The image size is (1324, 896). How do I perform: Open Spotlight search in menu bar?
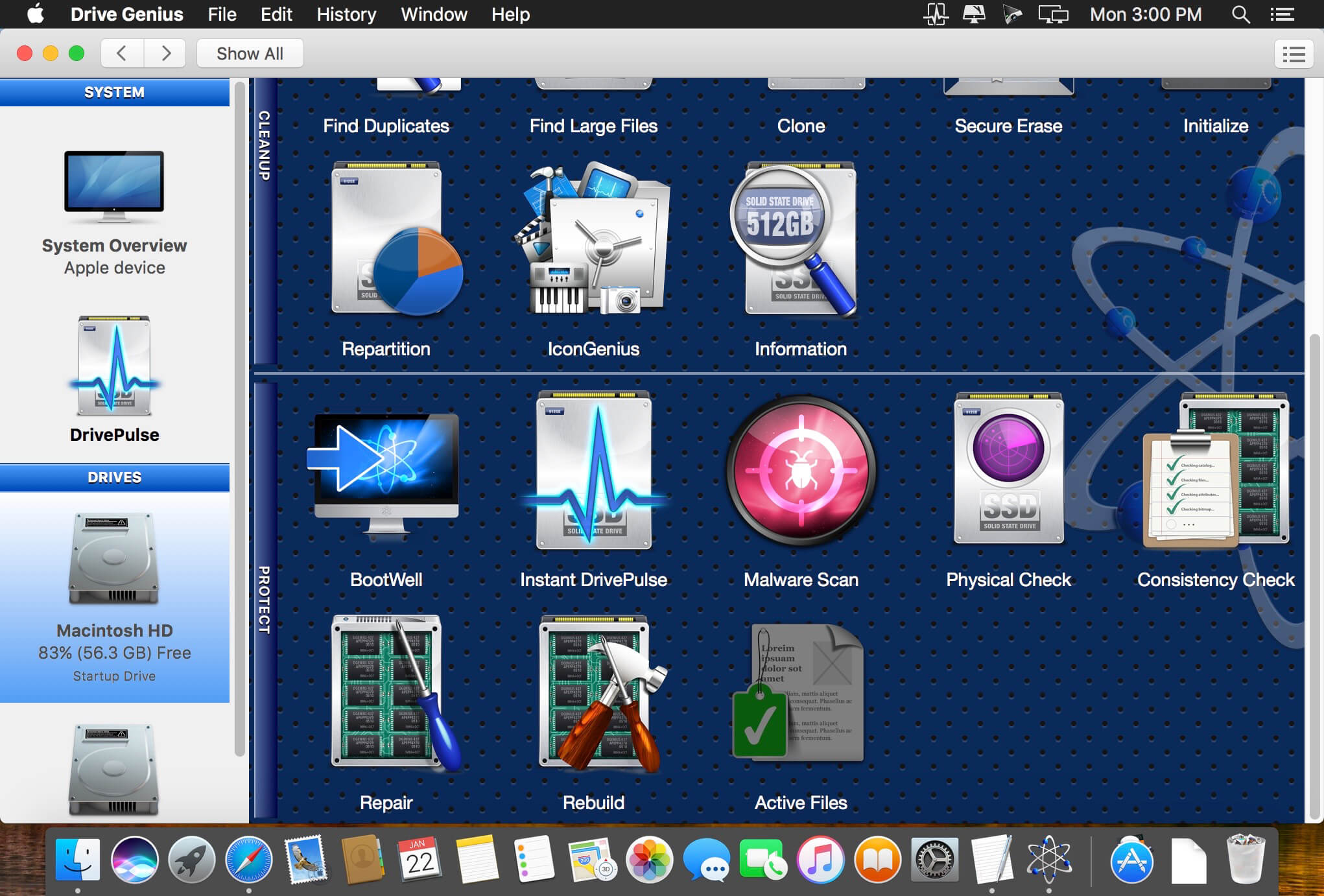(1240, 14)
